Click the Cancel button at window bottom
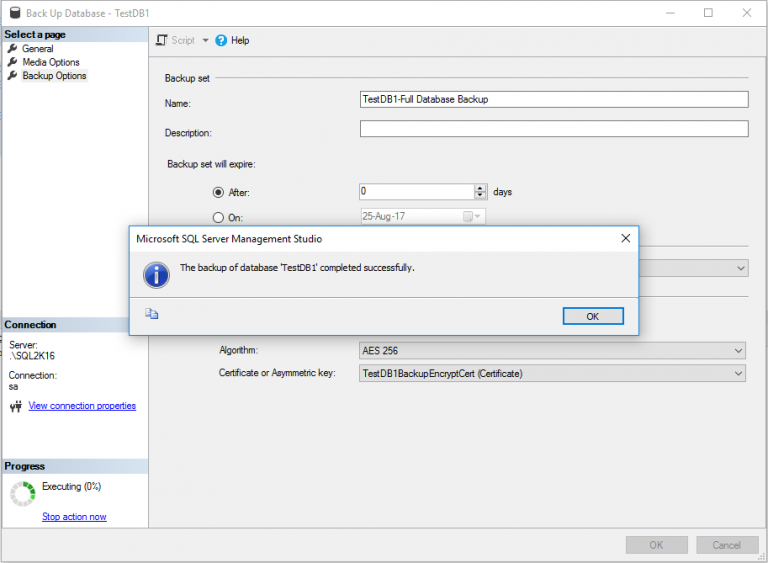Screen dimensions: 768x563 coord(726,545)
